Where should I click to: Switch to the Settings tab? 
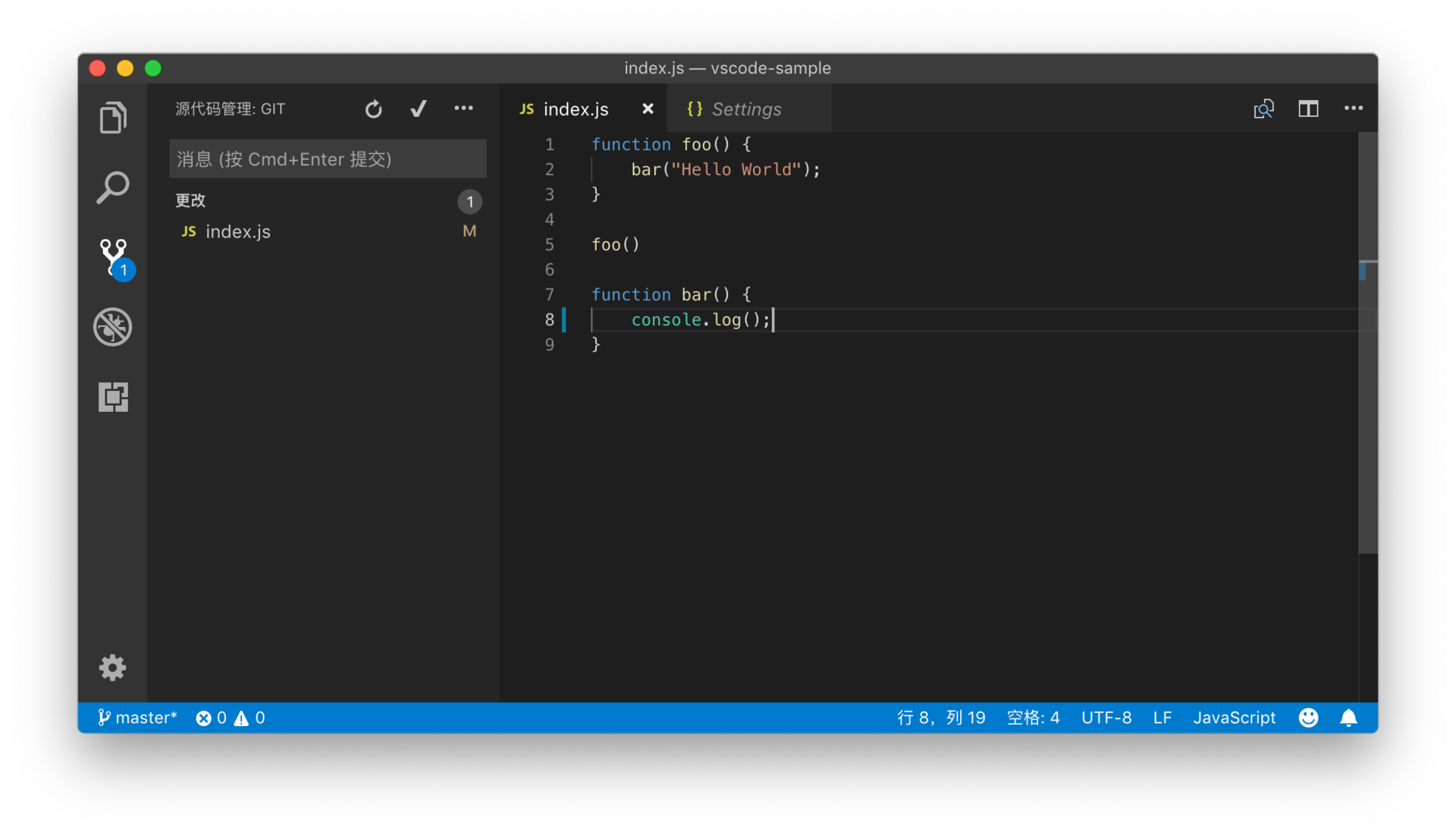click(x=746, y=109)
